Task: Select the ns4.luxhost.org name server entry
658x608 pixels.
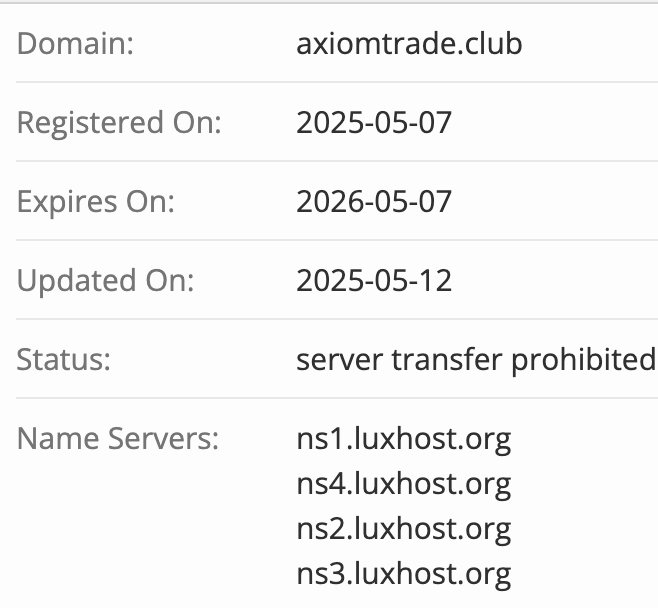Action: [x=403, y=484]
